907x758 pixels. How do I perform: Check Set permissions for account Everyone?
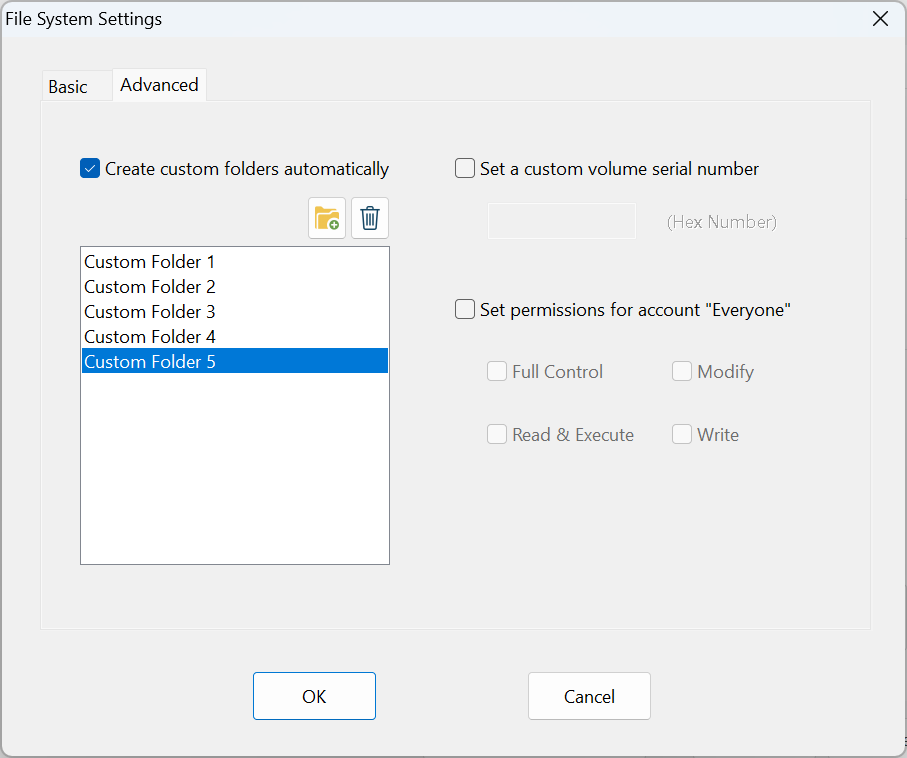click(464, 310)
